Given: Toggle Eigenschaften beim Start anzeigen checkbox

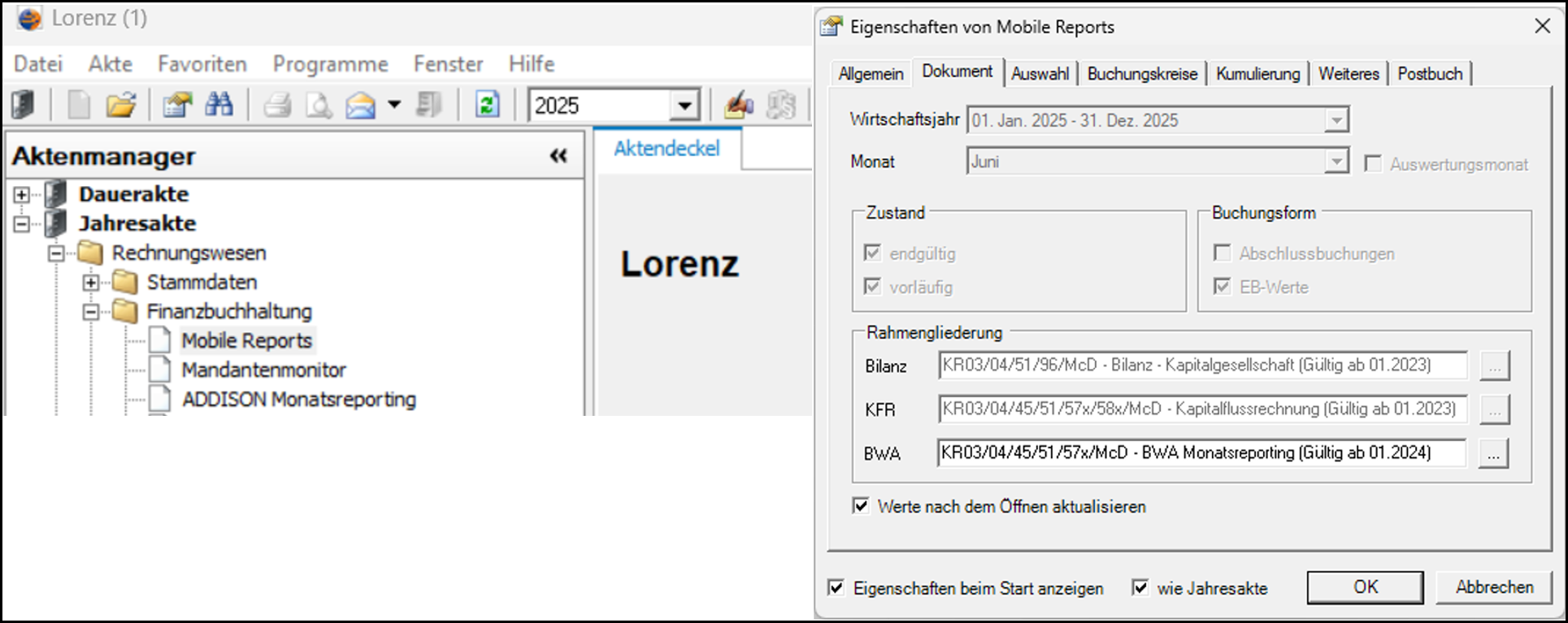Looking at the screenshot, I should 836,587.
